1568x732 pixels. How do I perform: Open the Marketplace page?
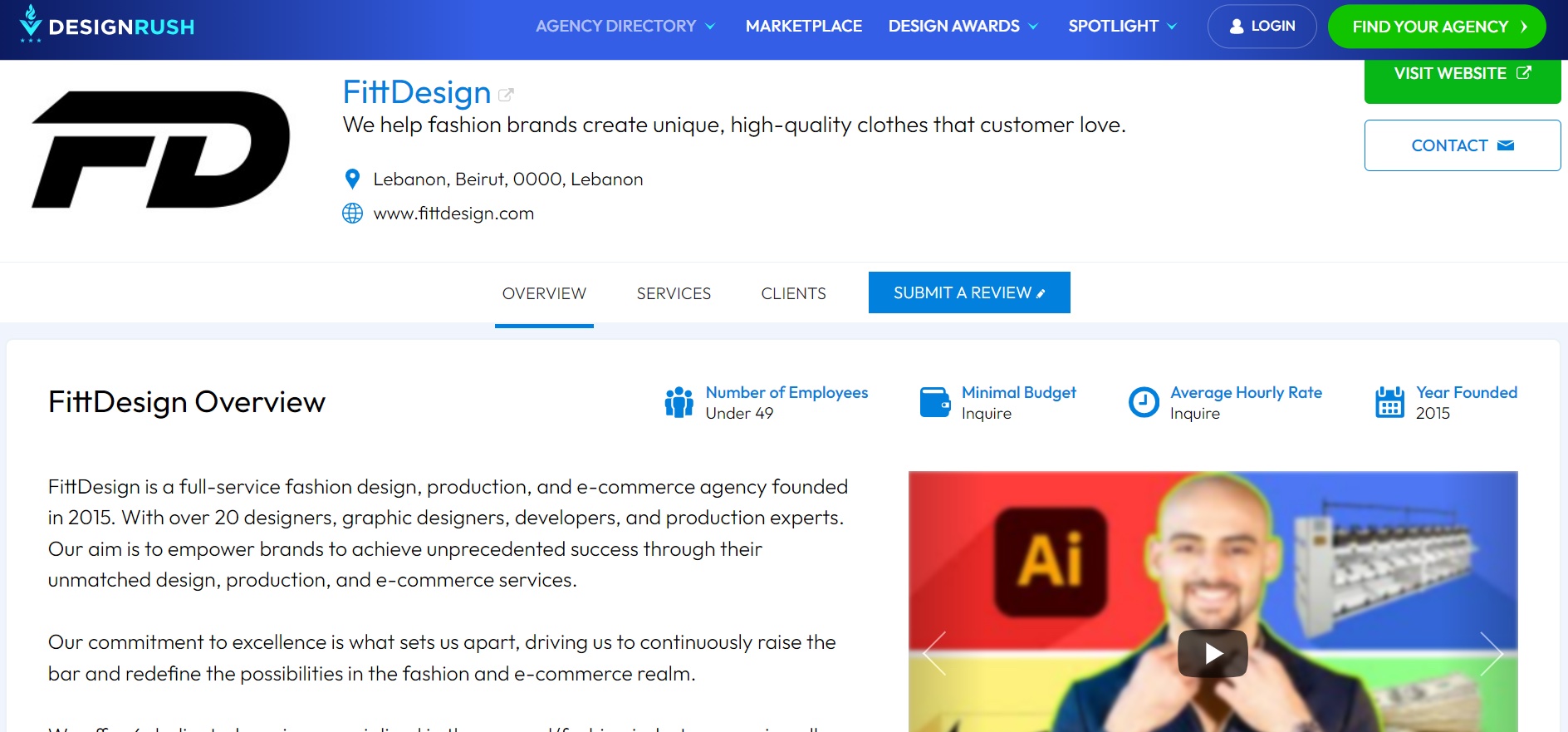804,26
